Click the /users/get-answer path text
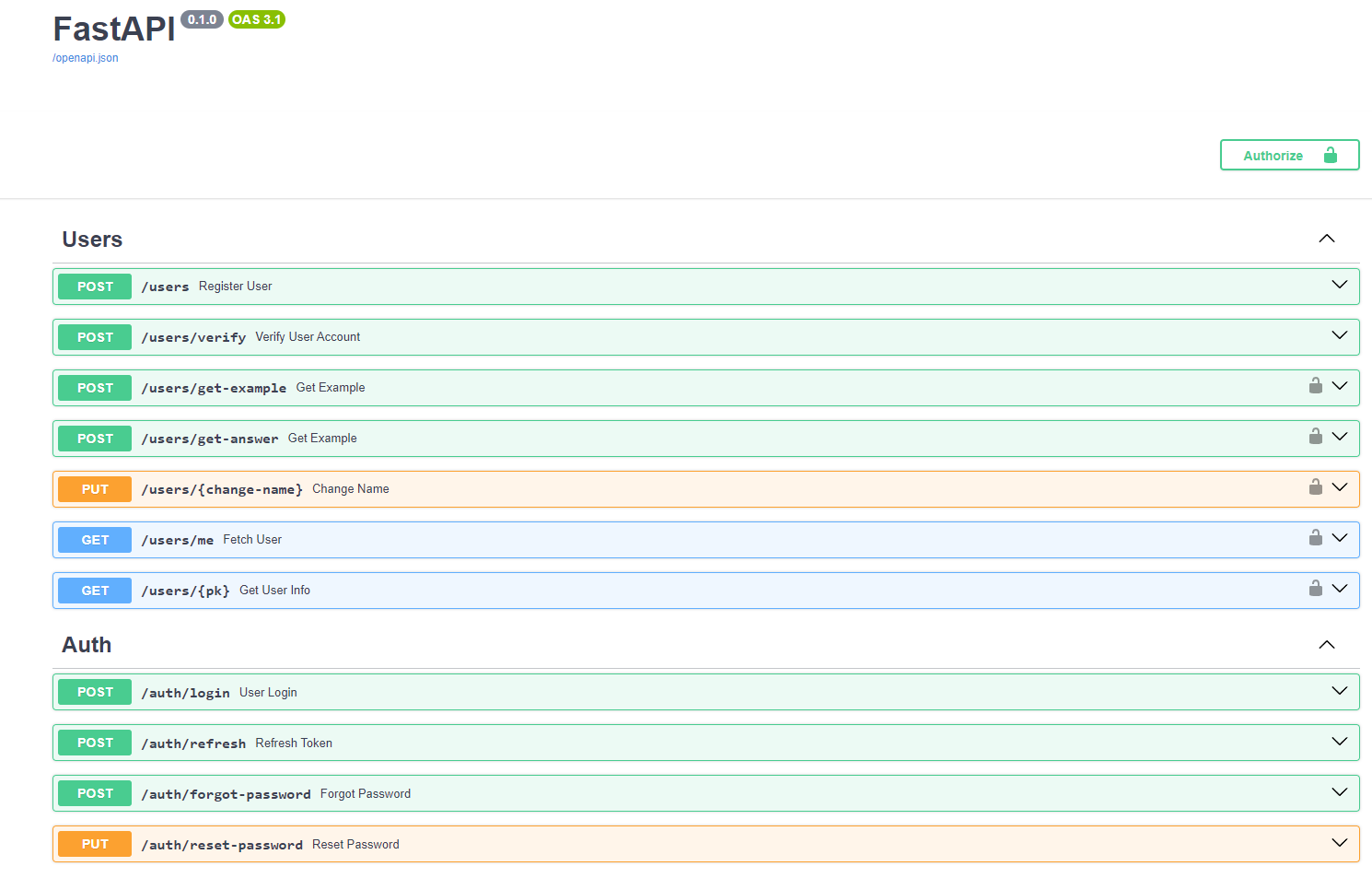Screen dimensions: 1372x878 210,439
